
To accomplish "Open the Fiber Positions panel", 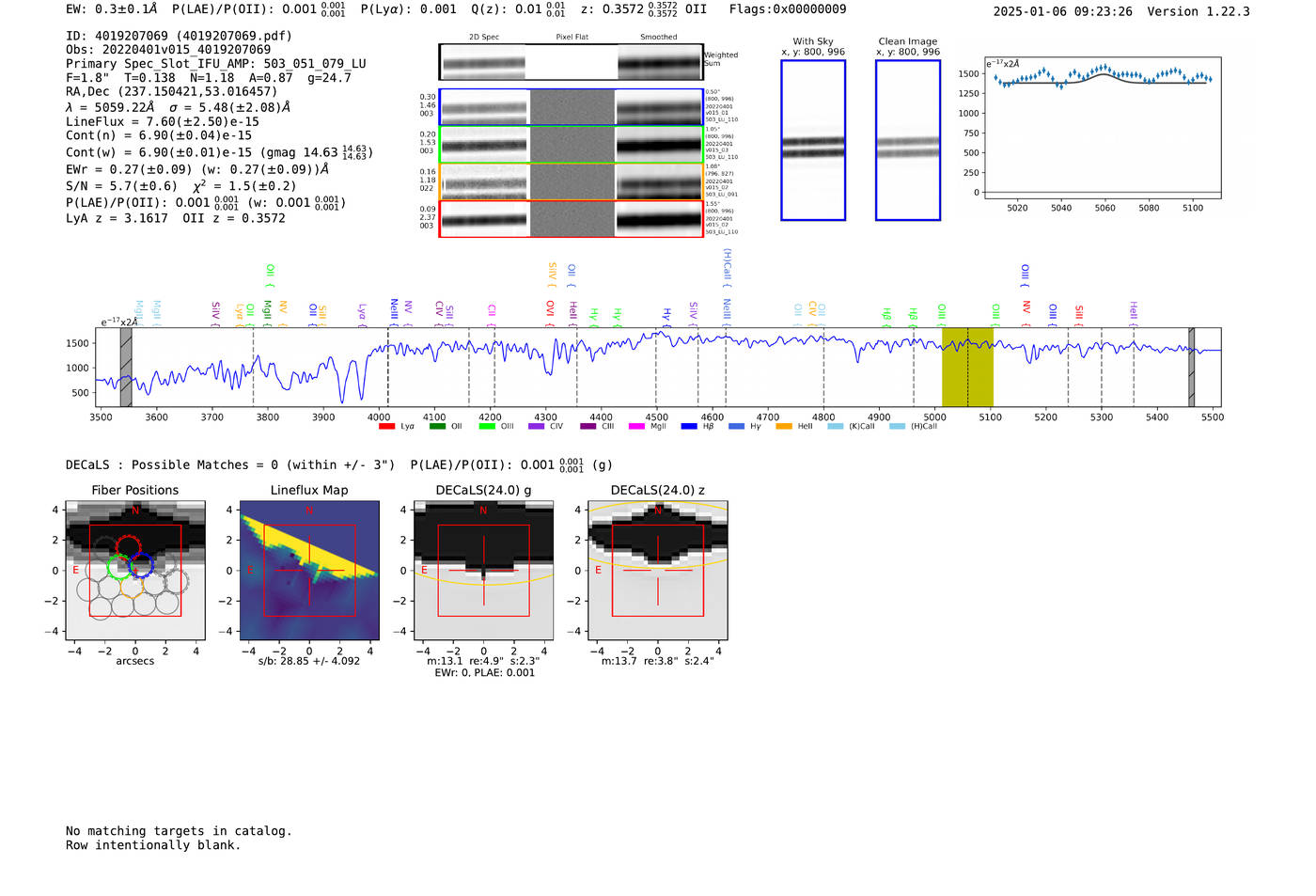I will [x=135, y=571].
